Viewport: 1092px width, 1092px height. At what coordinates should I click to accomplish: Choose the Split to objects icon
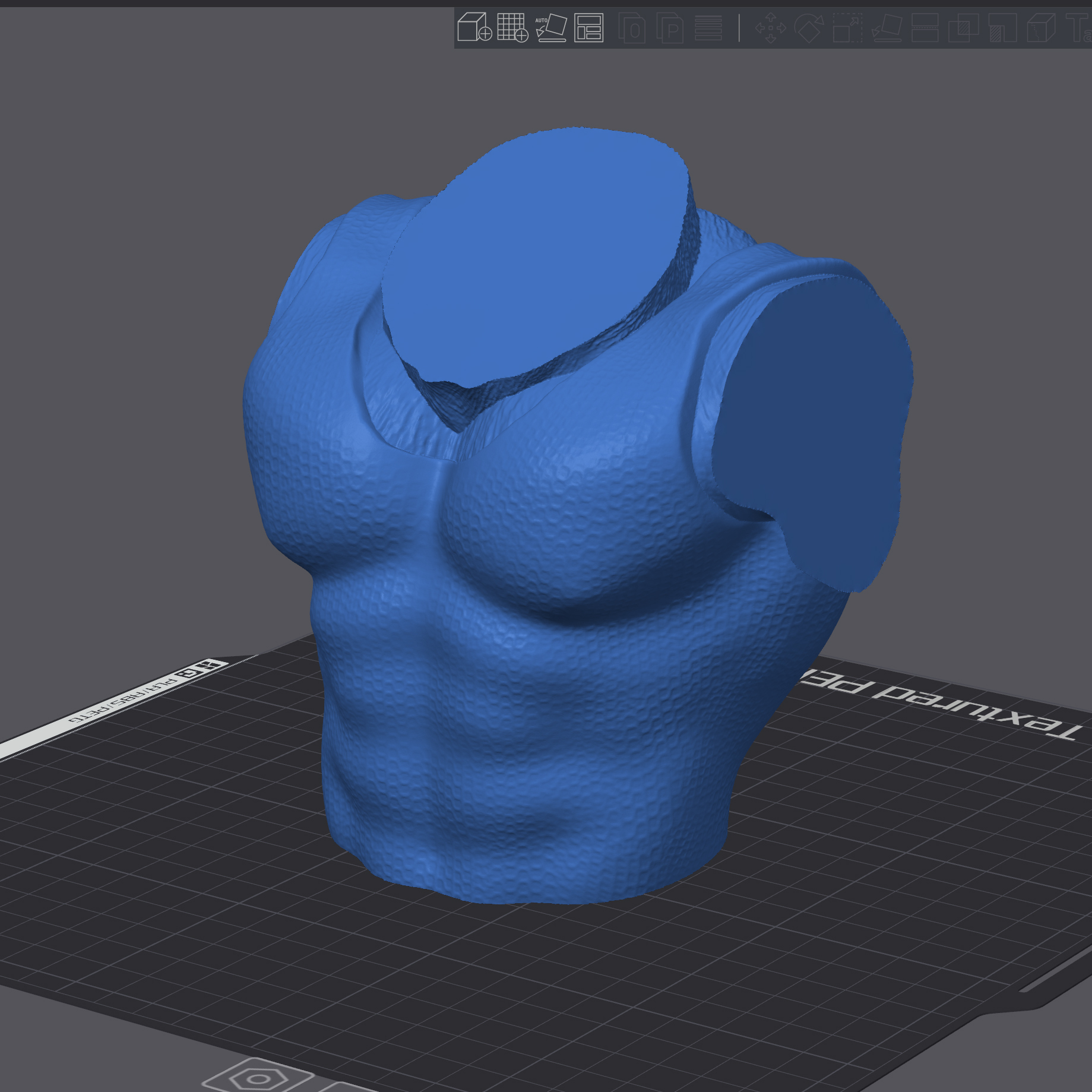click(632, 27)
